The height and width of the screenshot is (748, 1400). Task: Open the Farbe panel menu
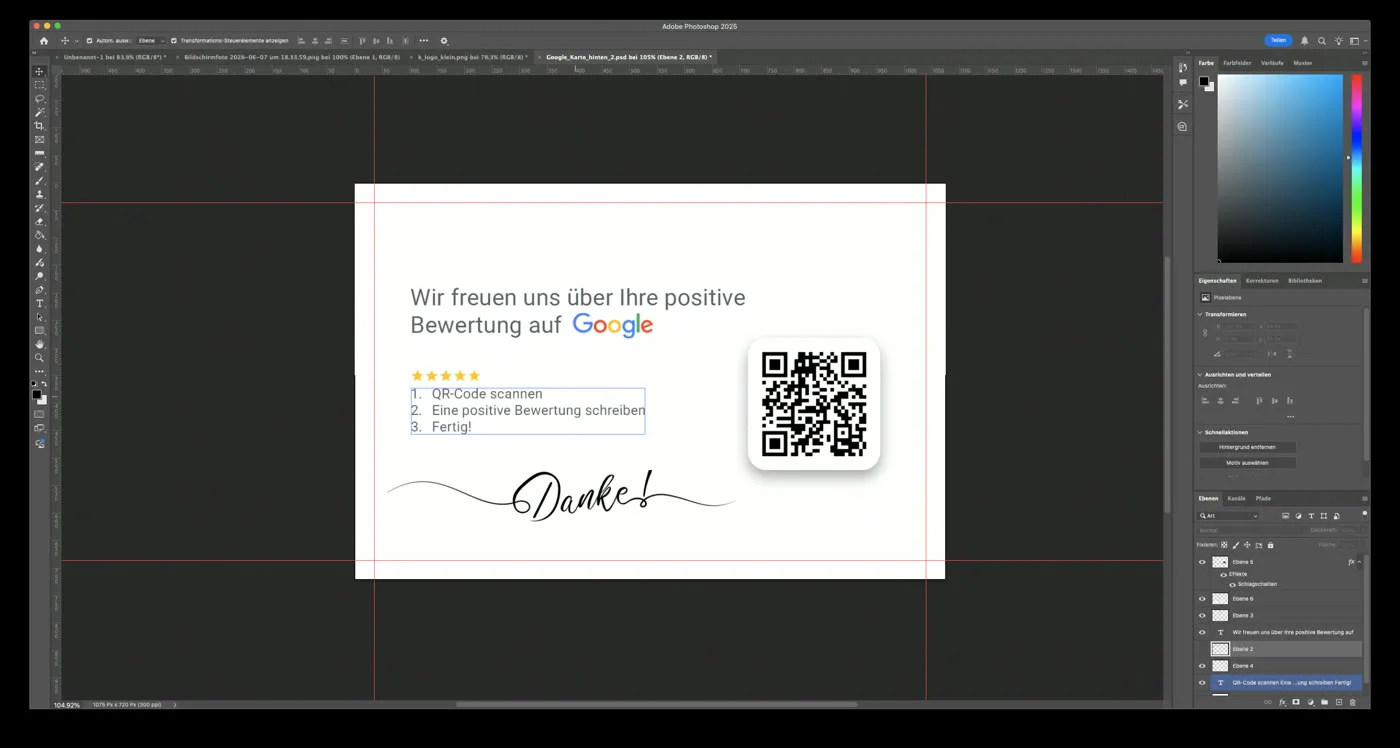(x=1364, y=63)
